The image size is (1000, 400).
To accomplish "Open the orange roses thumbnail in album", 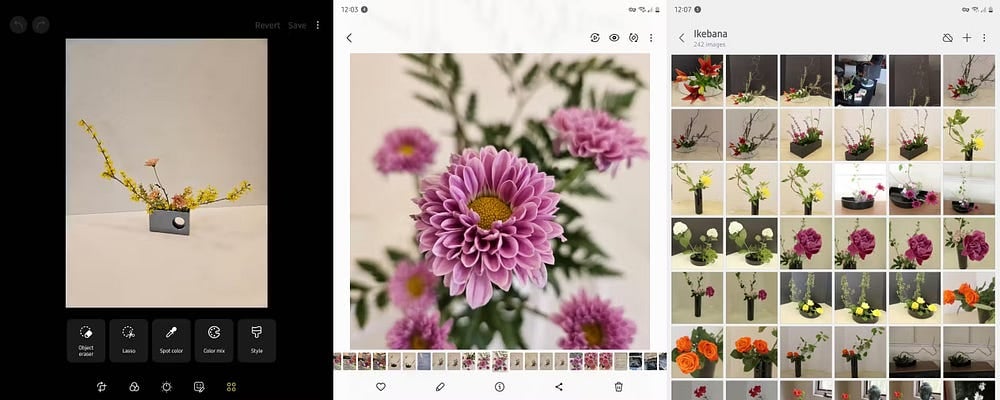I will coord(697,350).
